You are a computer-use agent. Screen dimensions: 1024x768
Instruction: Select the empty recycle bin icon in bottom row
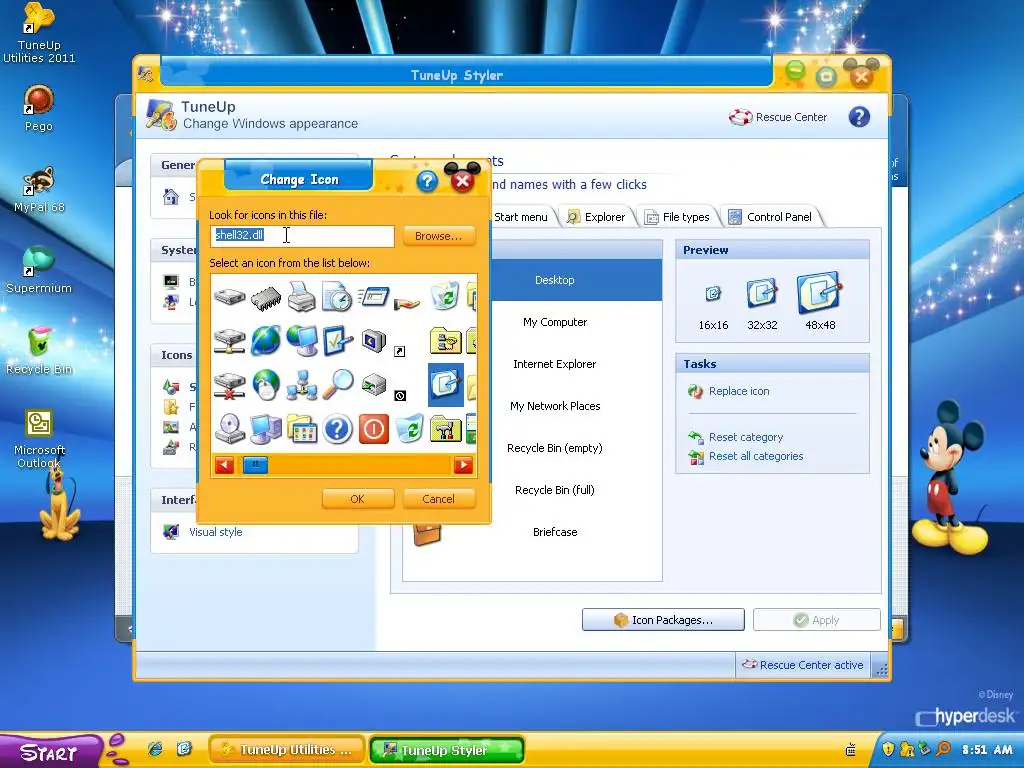point(409,428)
